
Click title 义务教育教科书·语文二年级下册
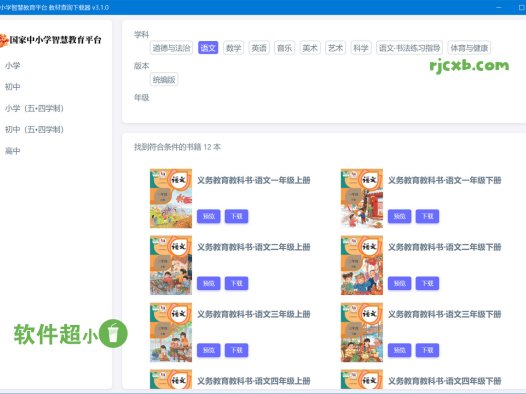coord(444,247)
